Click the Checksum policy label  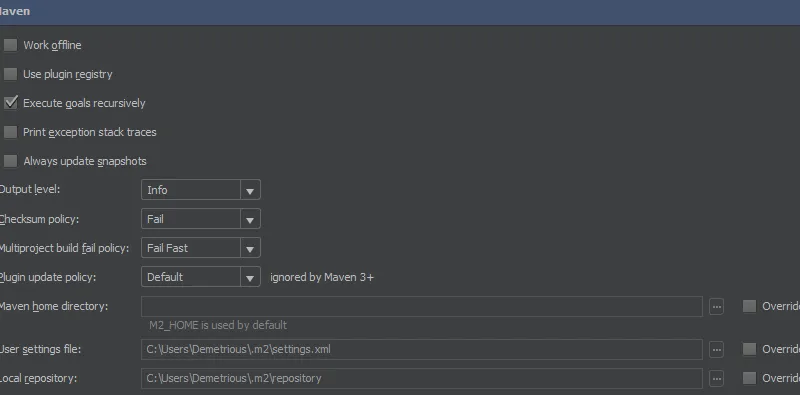click(39, 219)
